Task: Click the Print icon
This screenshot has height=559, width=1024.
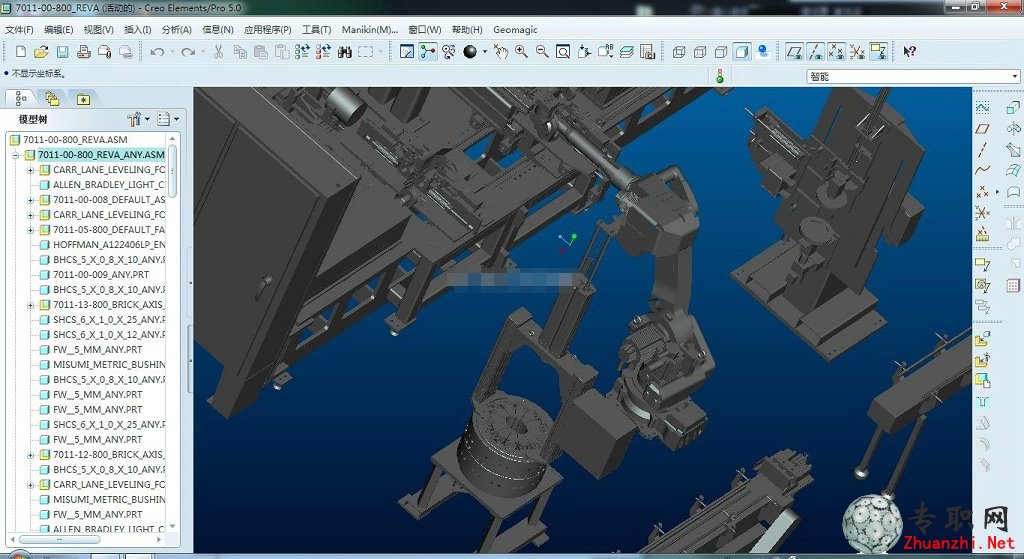Action: pyautogui.click(x=84, y=52)
